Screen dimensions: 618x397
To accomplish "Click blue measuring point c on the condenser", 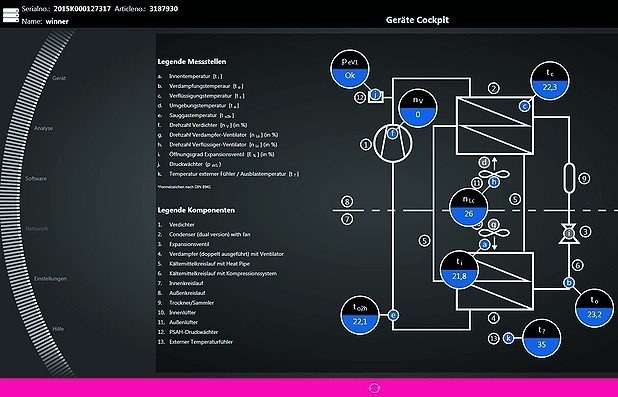I will [524, 106].
